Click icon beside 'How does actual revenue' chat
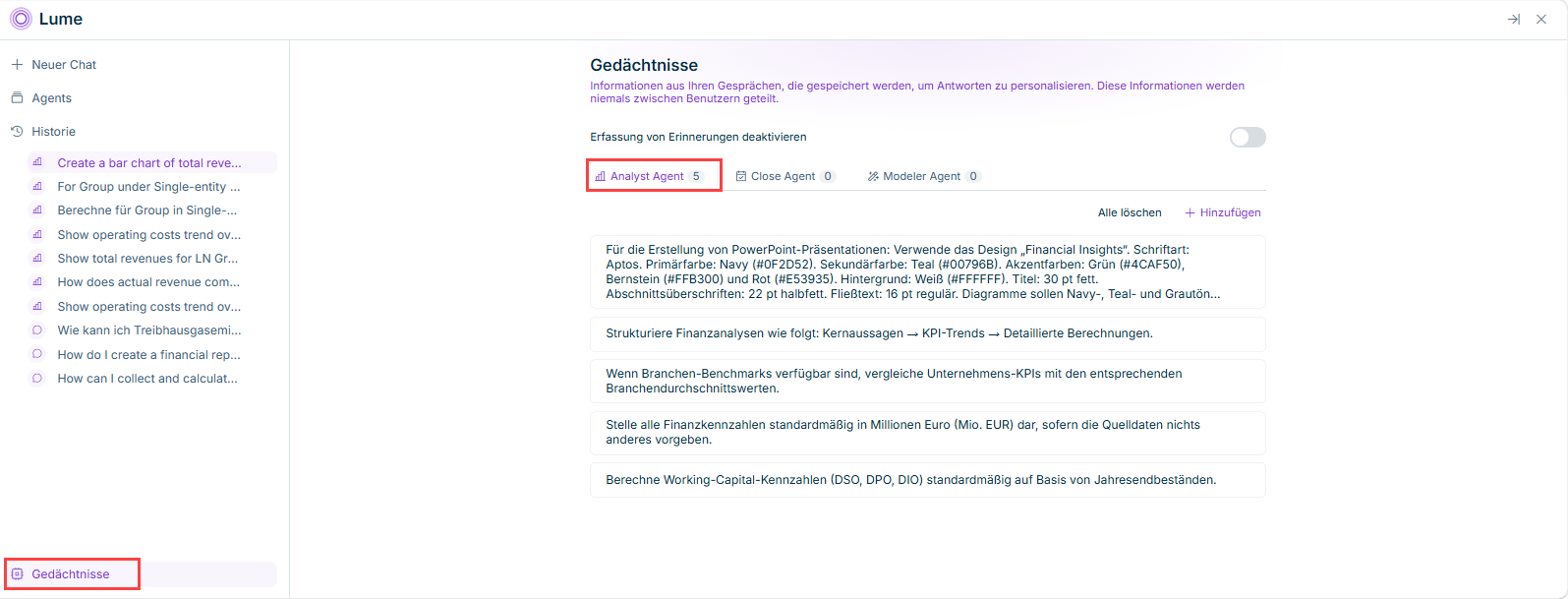The width and height of the screenshot is (1568, 599). point(37,282)
